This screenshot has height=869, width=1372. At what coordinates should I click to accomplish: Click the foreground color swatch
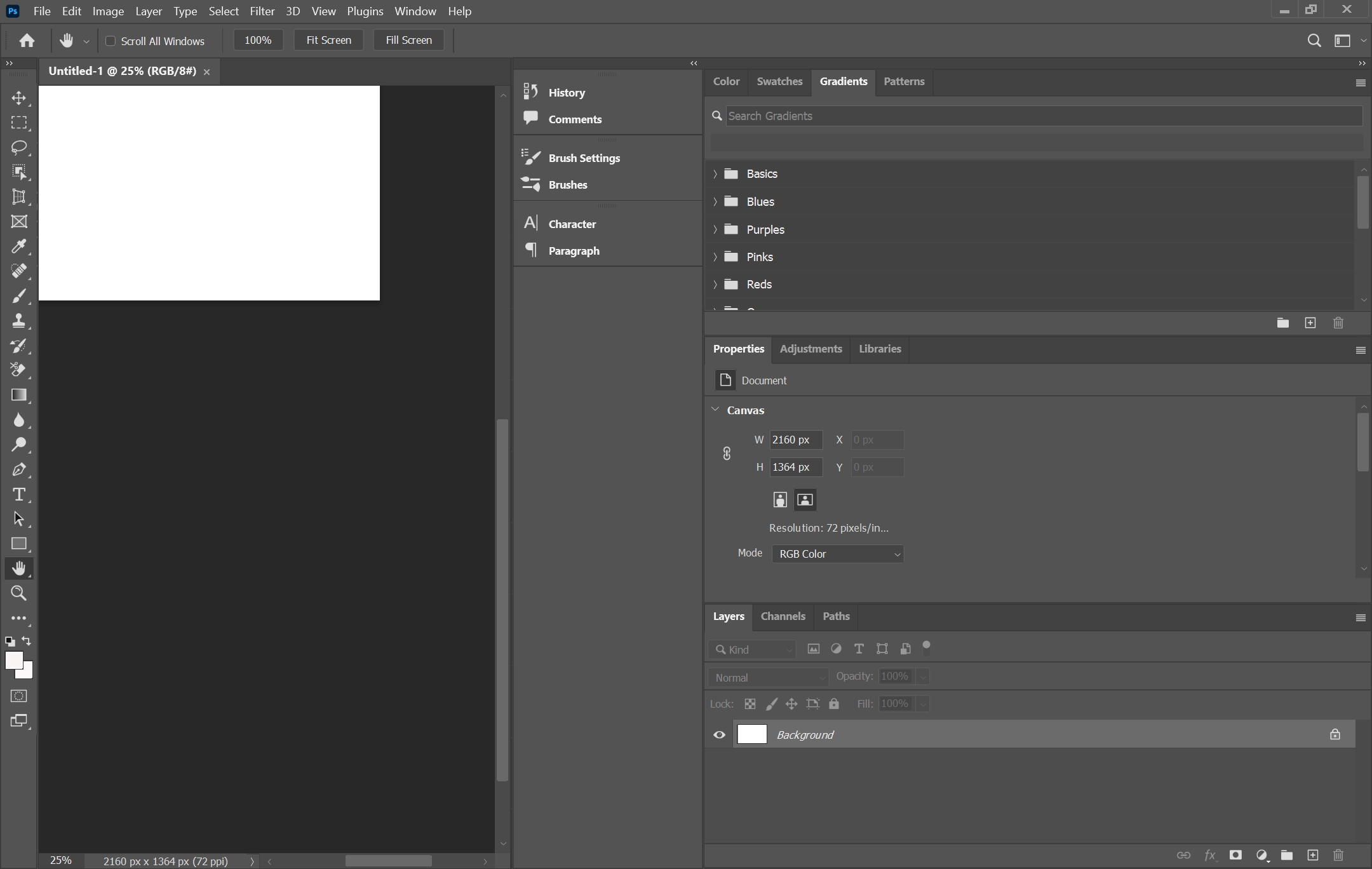13,661
